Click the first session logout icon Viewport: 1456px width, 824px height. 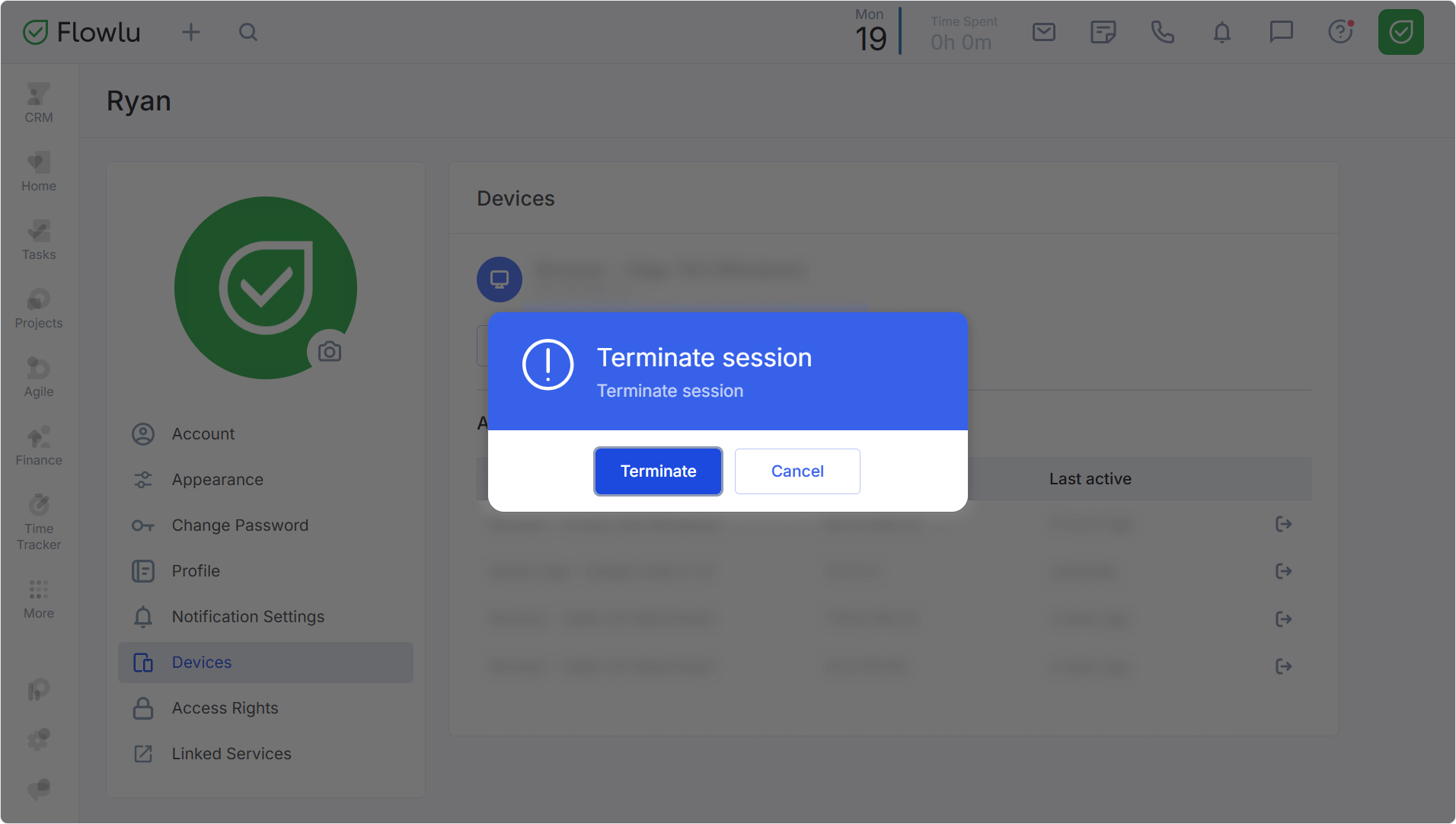(x=1283, y=524)
